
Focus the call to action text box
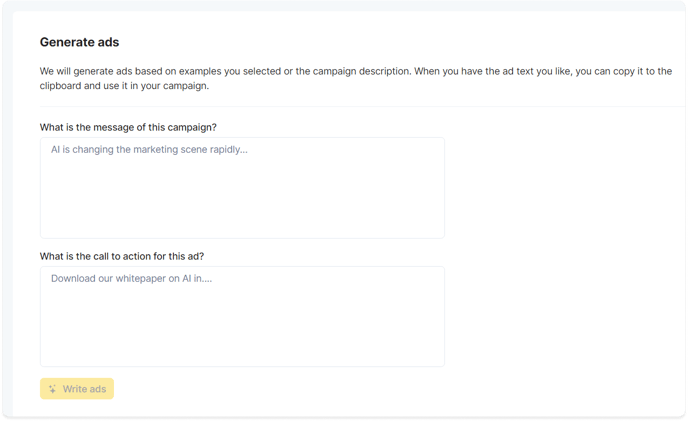(242, 317)
